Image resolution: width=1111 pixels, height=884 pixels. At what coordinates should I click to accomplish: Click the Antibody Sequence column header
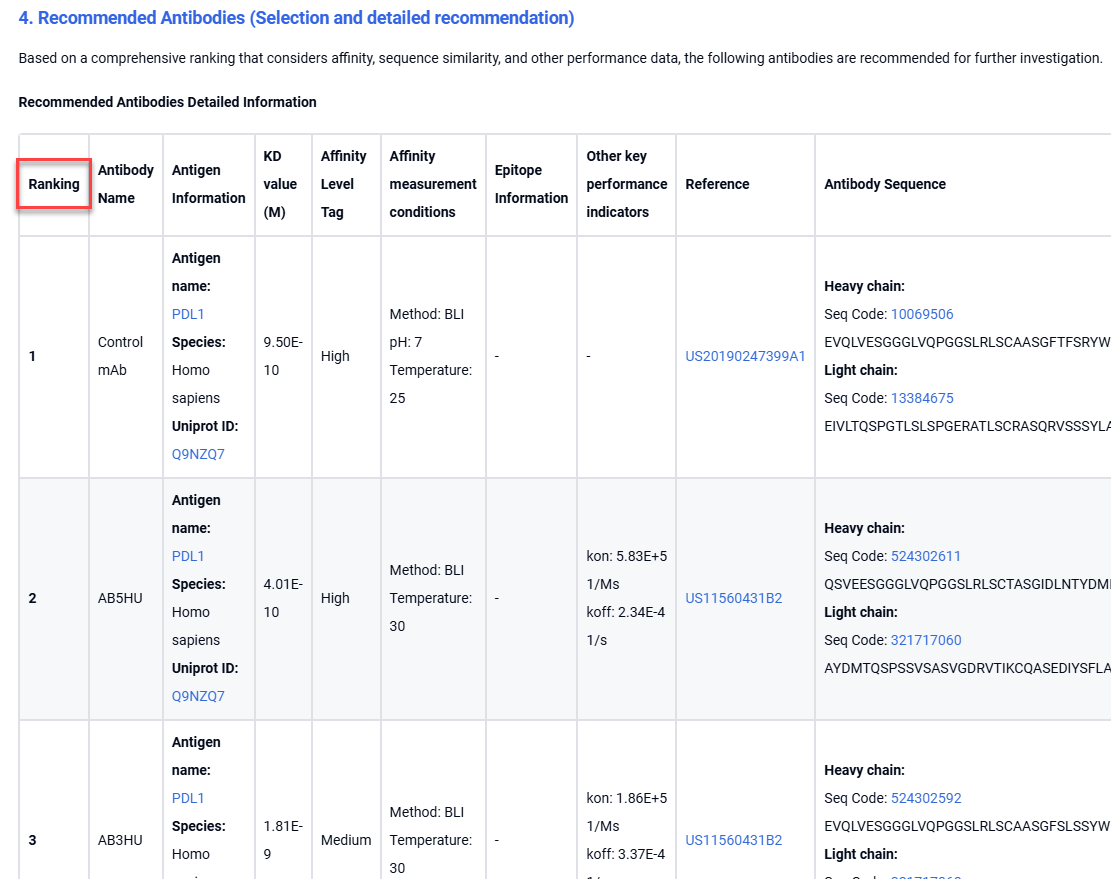[x=884, y=184]
